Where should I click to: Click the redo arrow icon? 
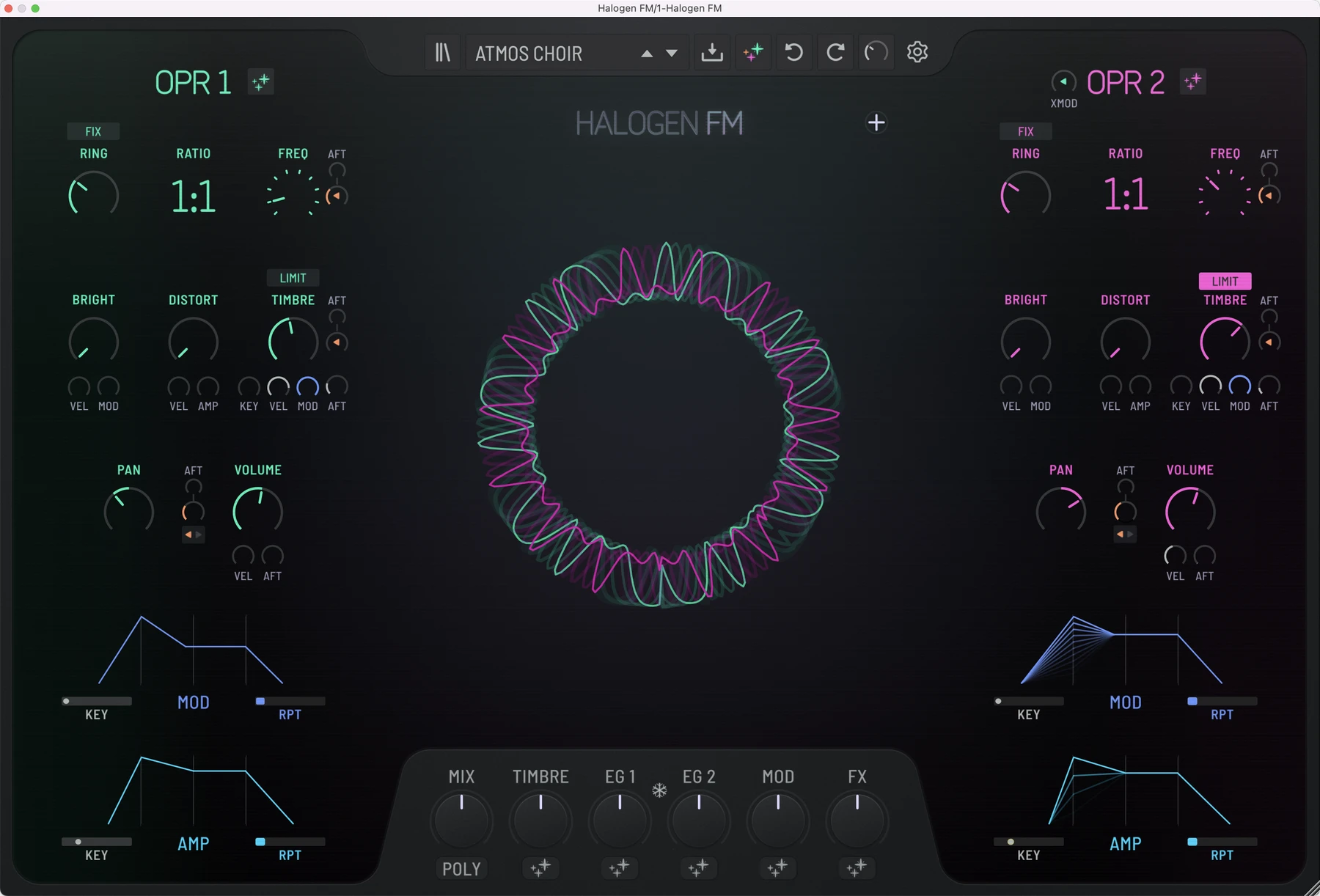pyautogui.click(x=835, y=52)
